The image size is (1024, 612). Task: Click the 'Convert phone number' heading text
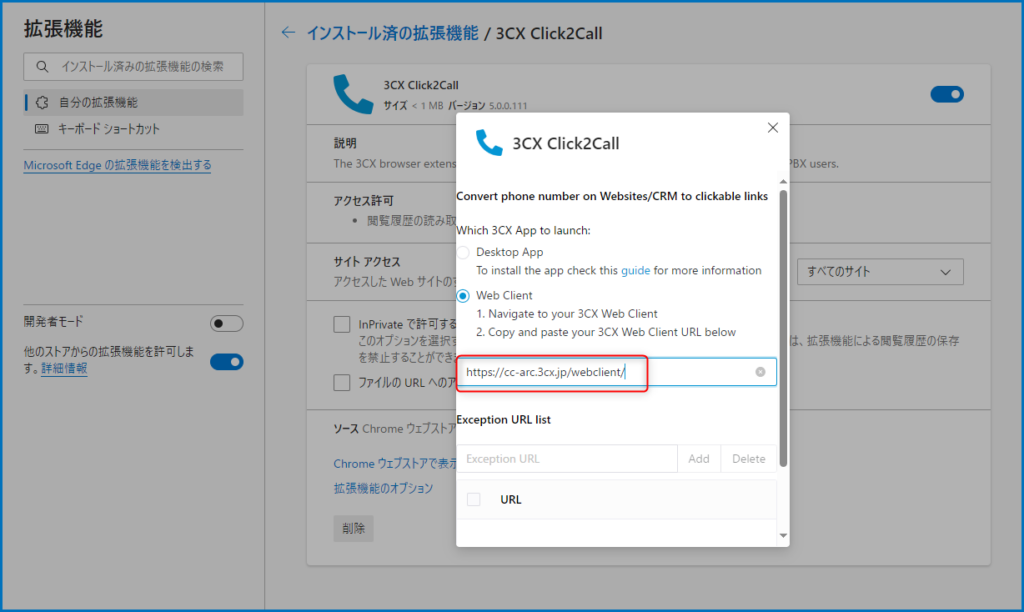(612, 197)
